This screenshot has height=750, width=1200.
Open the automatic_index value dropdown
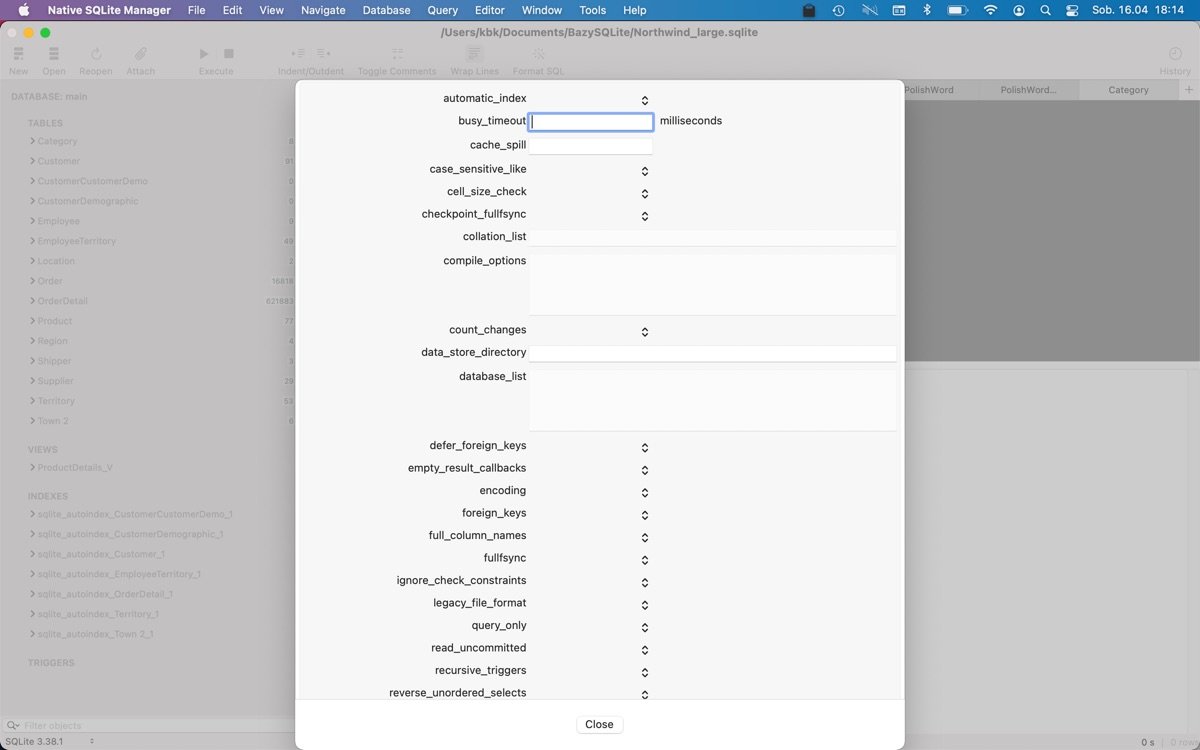[645, 100]
